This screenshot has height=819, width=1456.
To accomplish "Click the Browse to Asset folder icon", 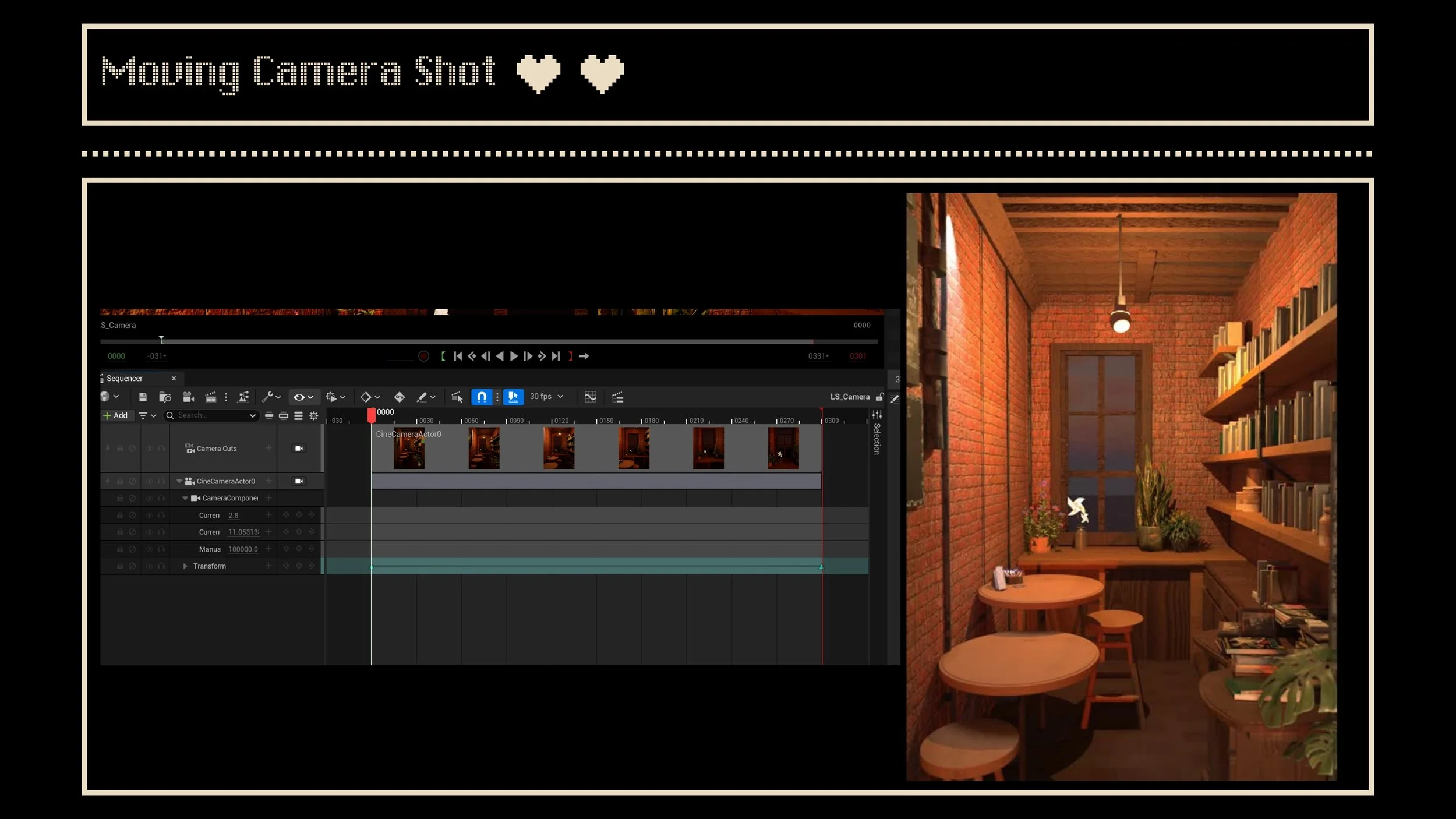I will pos(165,397).
